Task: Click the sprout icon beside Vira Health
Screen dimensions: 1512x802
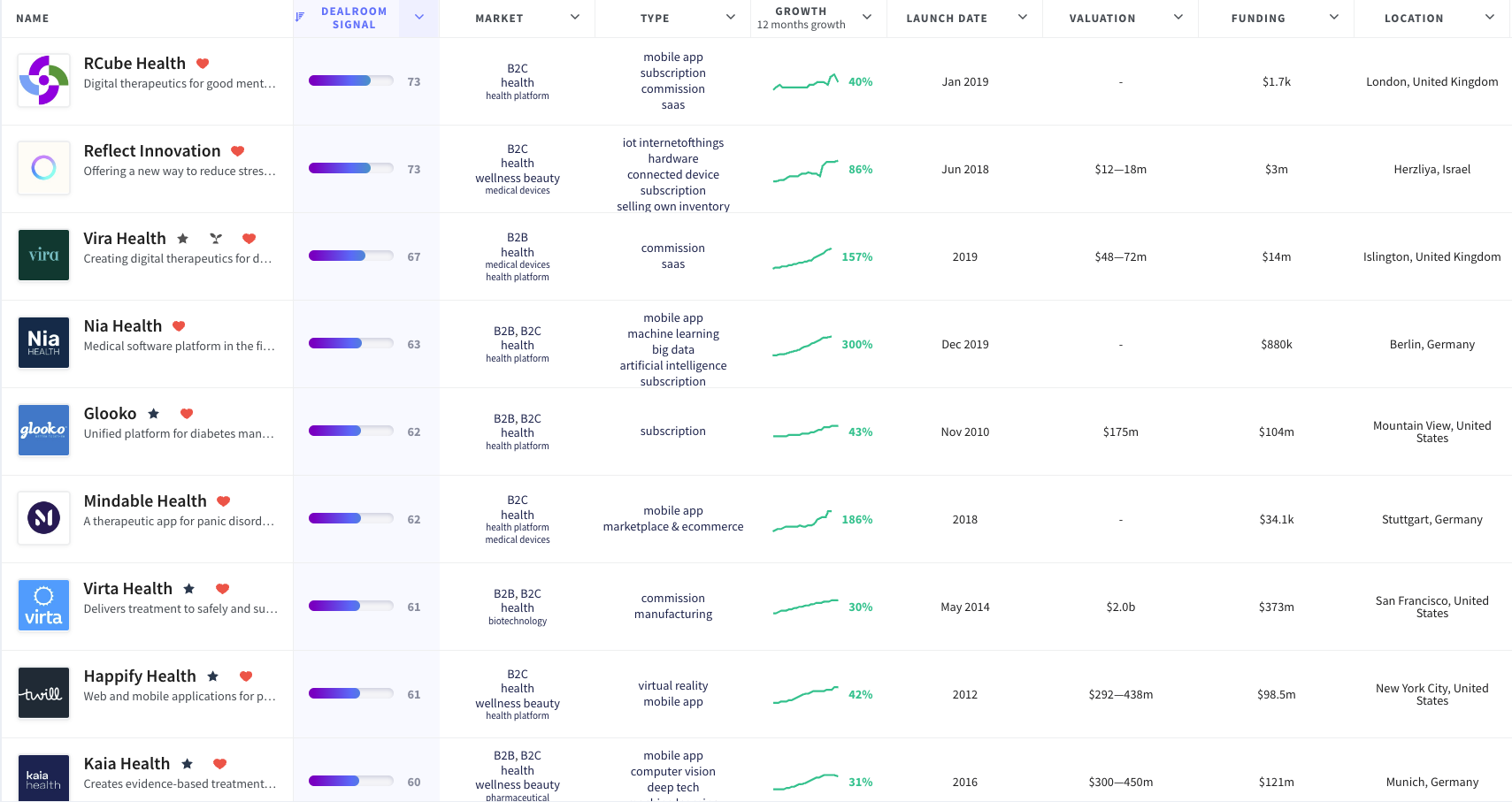Action: [215, 238]
